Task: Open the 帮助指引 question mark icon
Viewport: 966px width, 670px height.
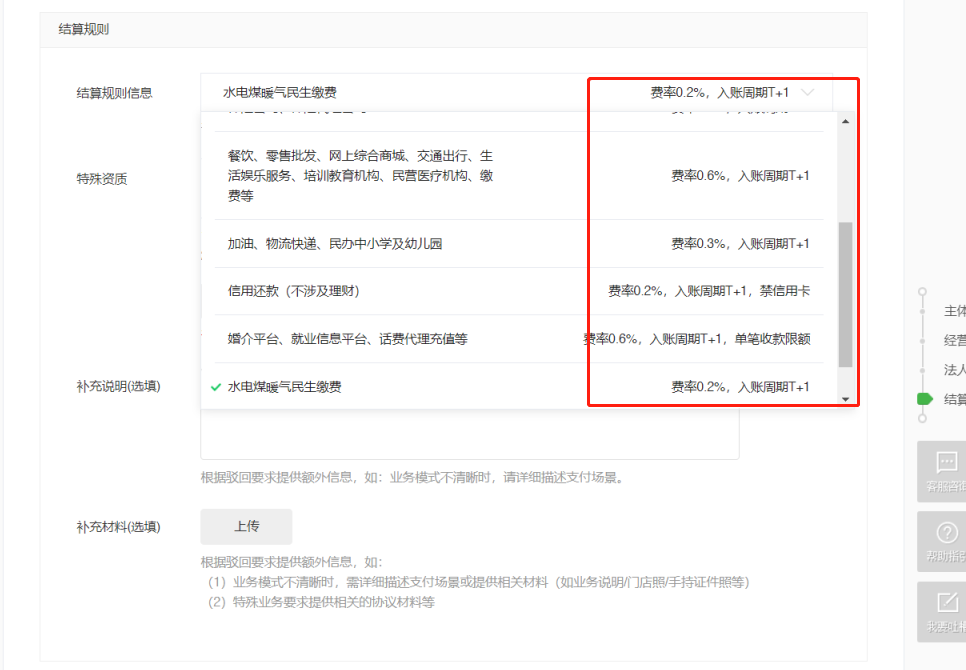Action: pos(945,532)
